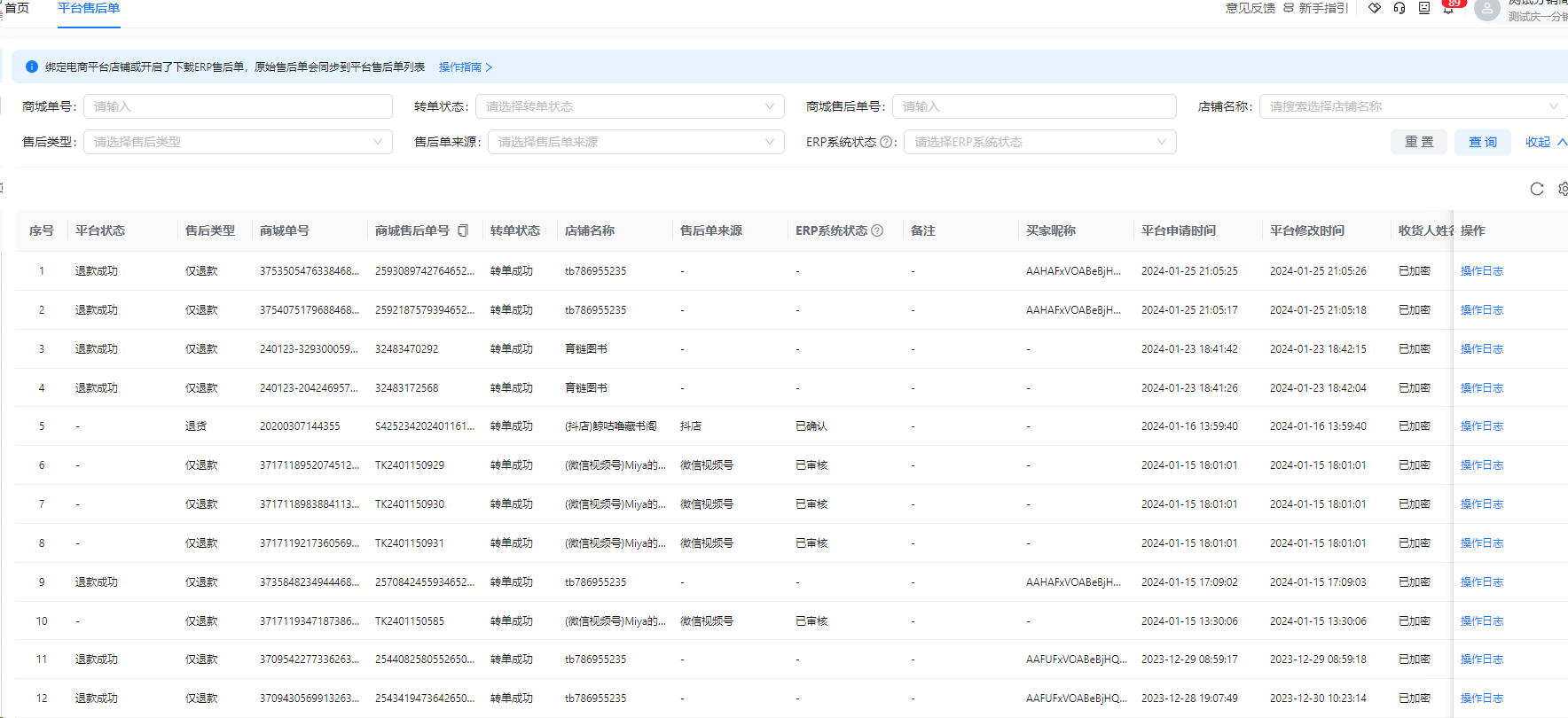Click timestamp 2024-01-23 18:41:42
1568x718 pixels.
coord(1189,349)
